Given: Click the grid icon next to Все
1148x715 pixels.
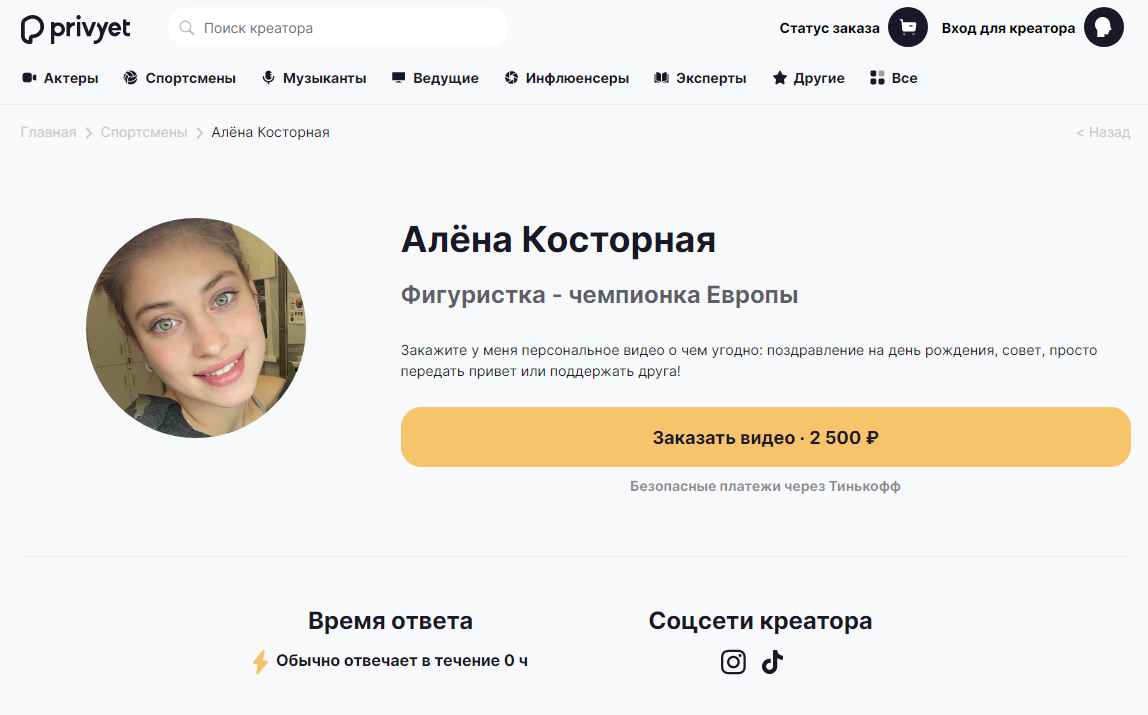Looking at the screenshot, I should coord(877,78).
